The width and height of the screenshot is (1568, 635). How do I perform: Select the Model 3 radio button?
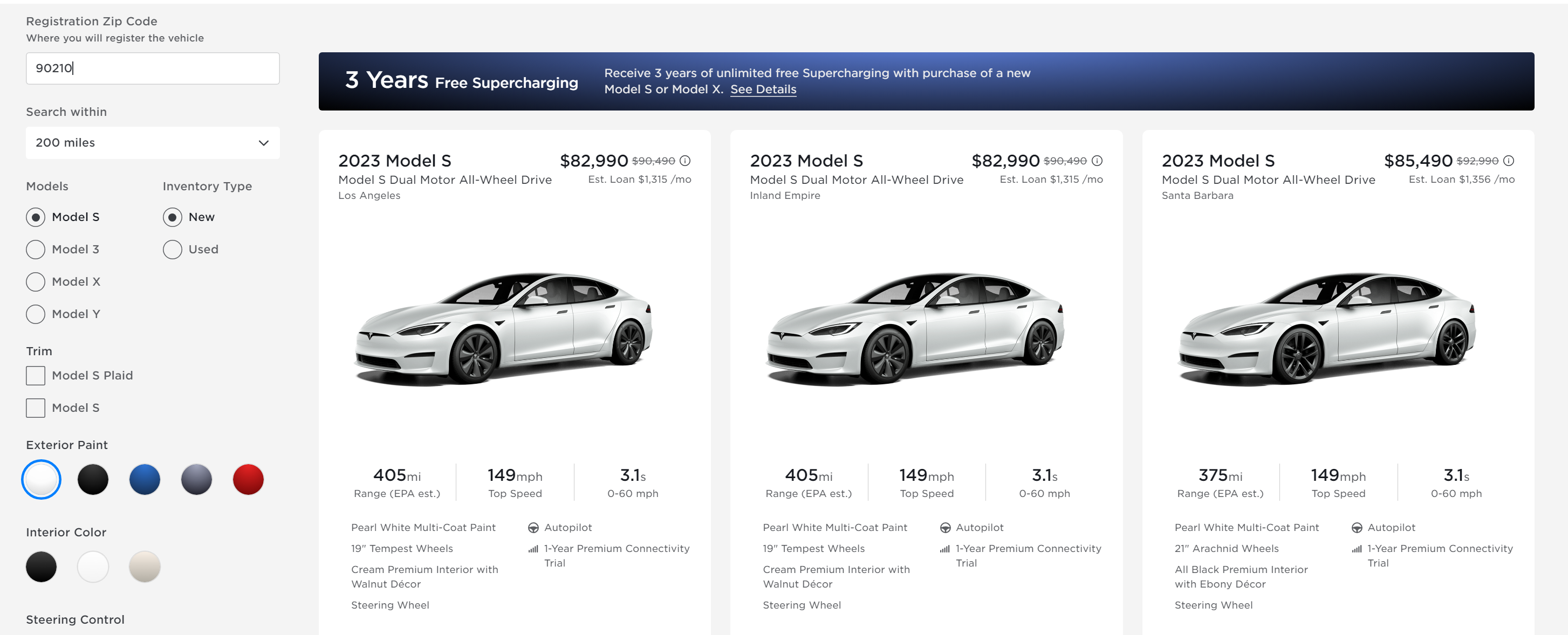(x=36, y=250)
